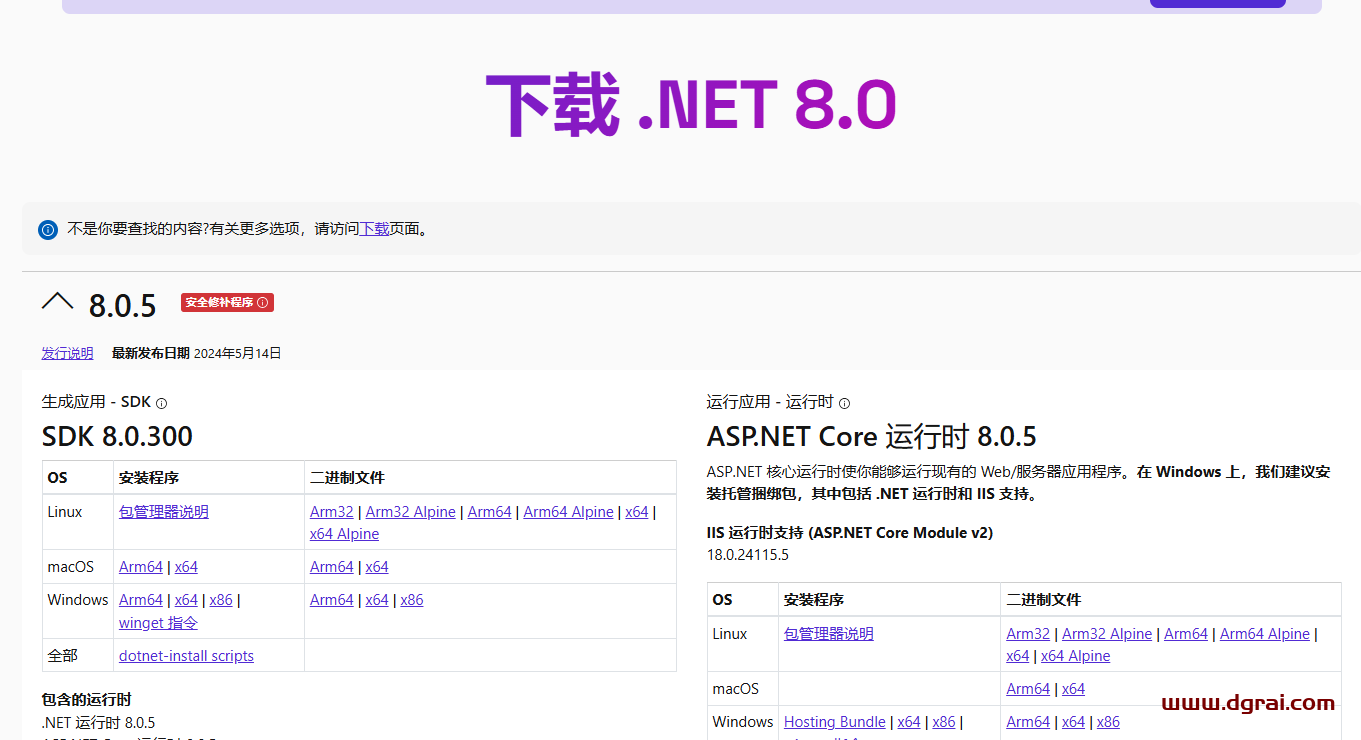Download SDK macOS x64 installer
The image size is (1361, 740).
tap(186, 567)
